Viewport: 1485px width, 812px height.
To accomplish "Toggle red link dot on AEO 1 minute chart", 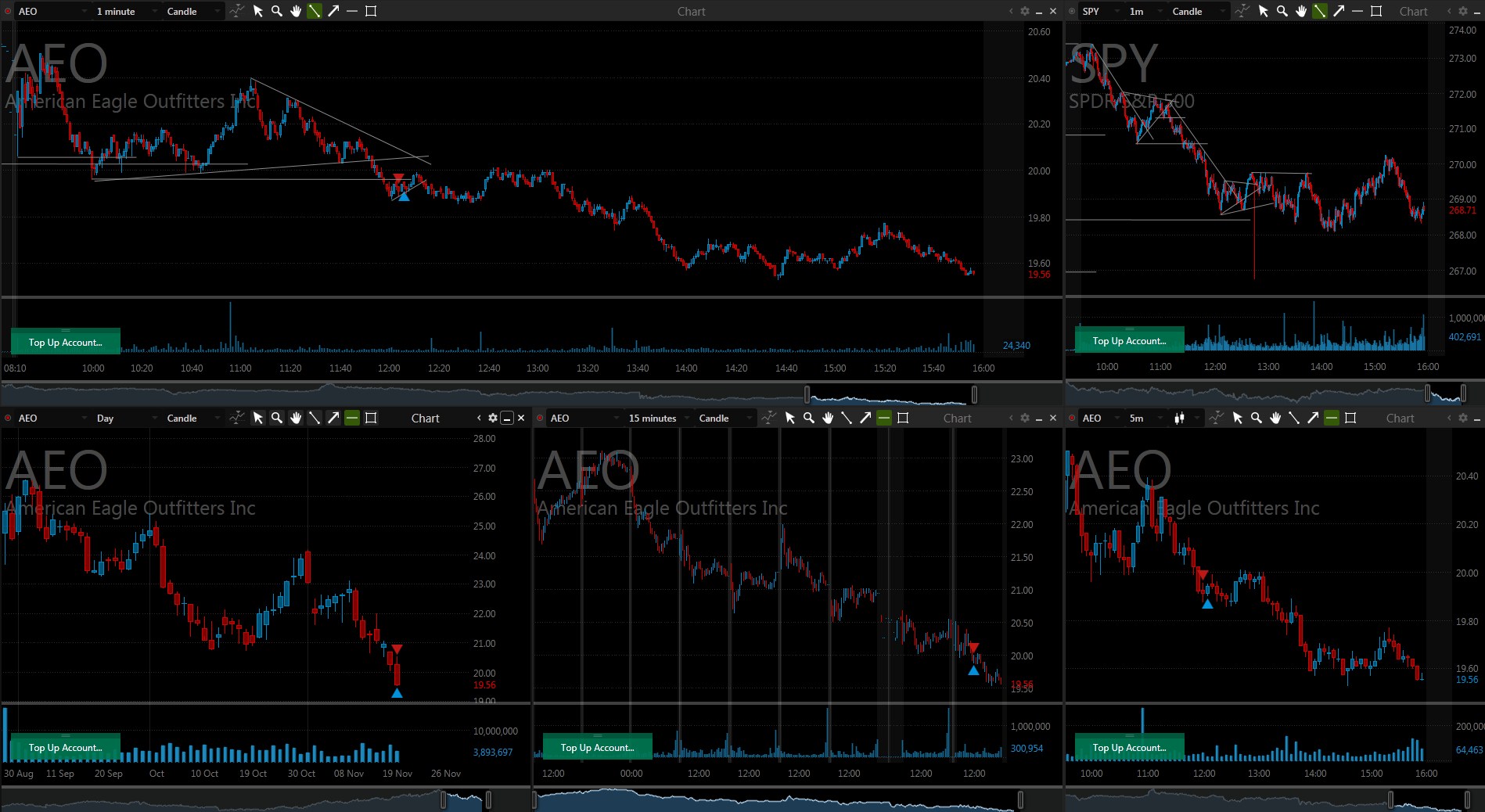I will [x=9, y=12].
